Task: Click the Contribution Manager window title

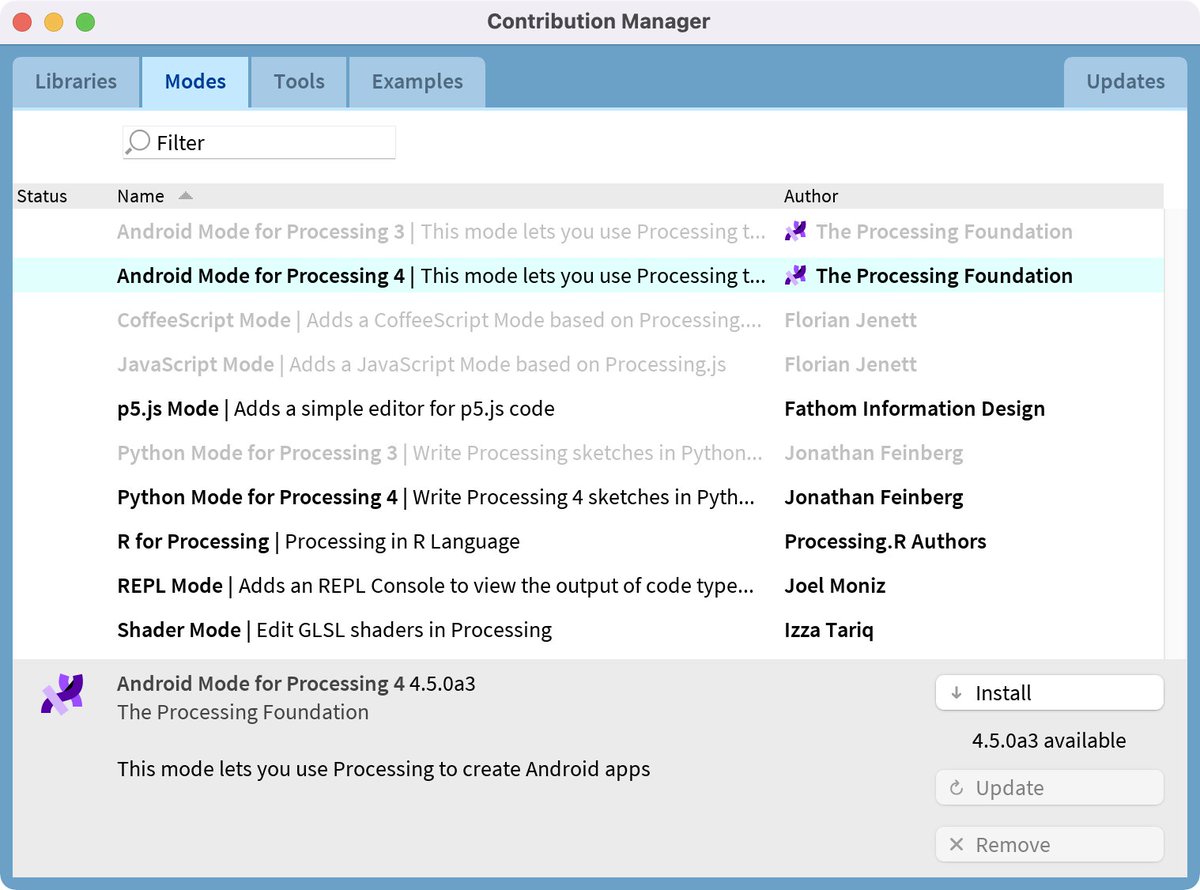Action: click(x=599, y=21)
